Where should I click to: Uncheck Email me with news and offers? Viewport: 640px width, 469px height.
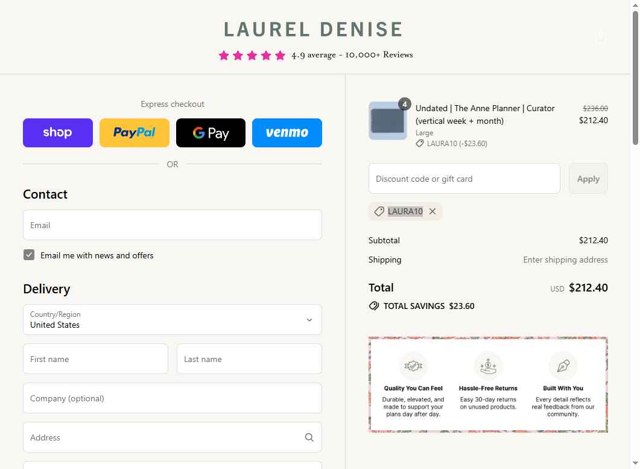coord(29,255)
